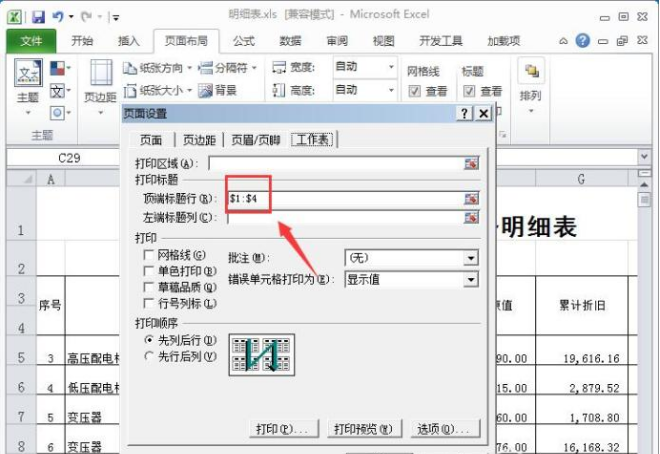The width and height of the screenshot is (660, 454).
Task: Open the Themes (主题) gallery icon
Action: pyautogui.click(x=28, y=73)
